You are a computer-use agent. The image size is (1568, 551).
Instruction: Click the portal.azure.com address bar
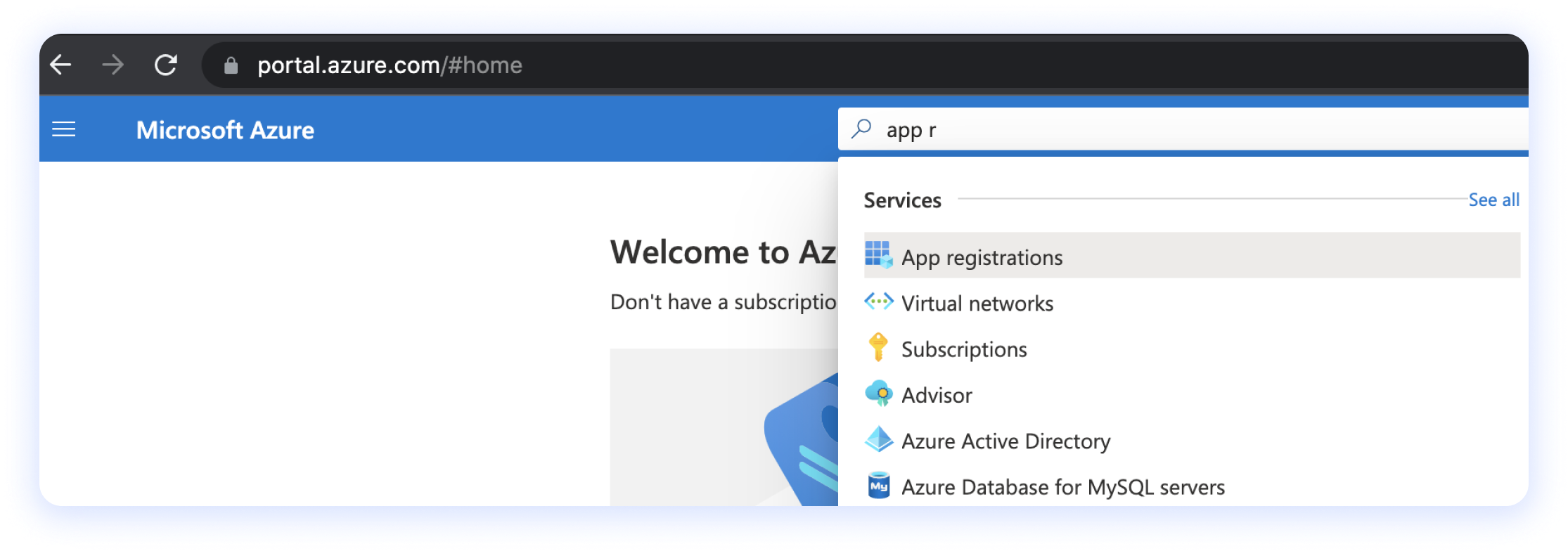[390, 65]
